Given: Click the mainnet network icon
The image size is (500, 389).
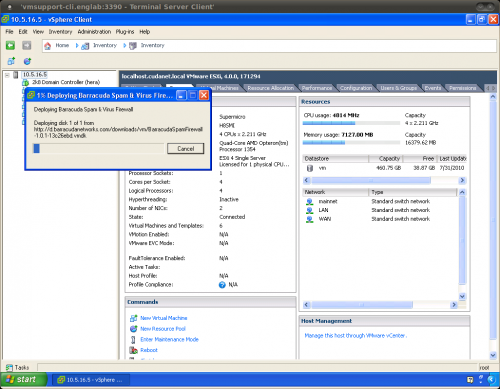Looking at the screenshot, I should coord(310,202).
